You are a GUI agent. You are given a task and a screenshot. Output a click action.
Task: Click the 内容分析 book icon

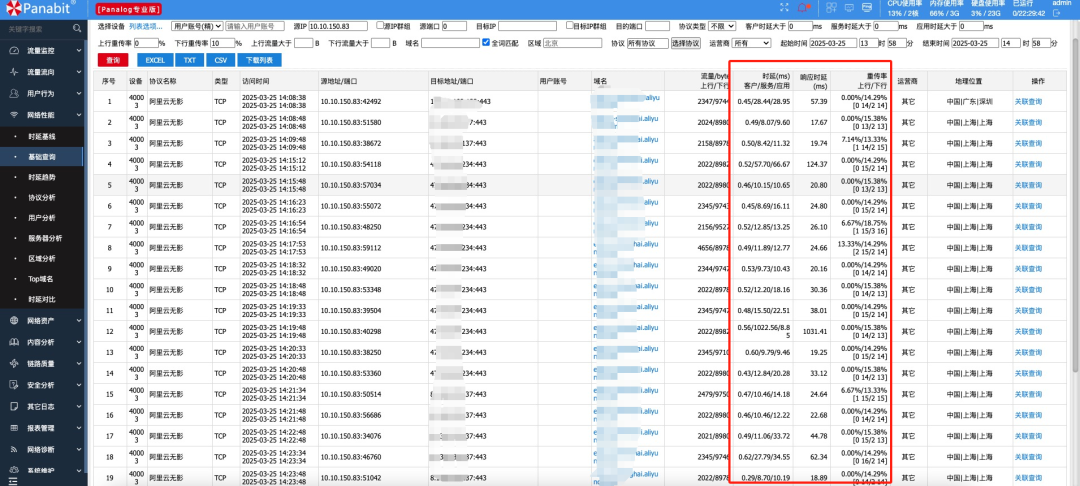point(14,341)
